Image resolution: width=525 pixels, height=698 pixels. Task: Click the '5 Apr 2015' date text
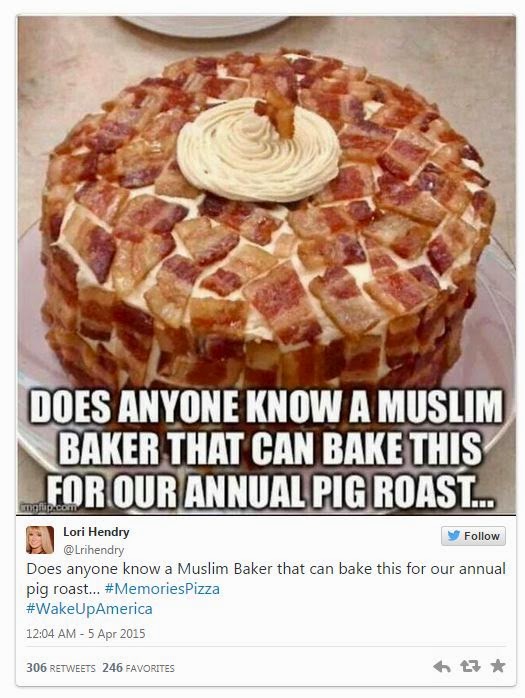117,634
